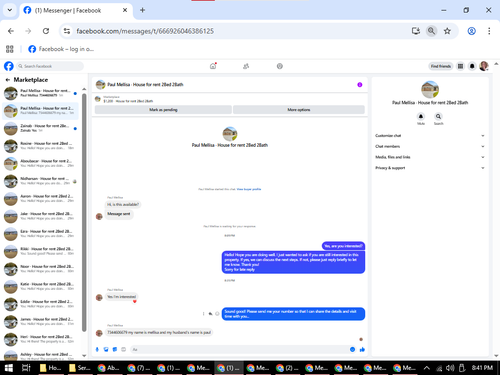Open Eddie house for rent conversation
This screenshot has width=500, height=375.
(40, 304)
